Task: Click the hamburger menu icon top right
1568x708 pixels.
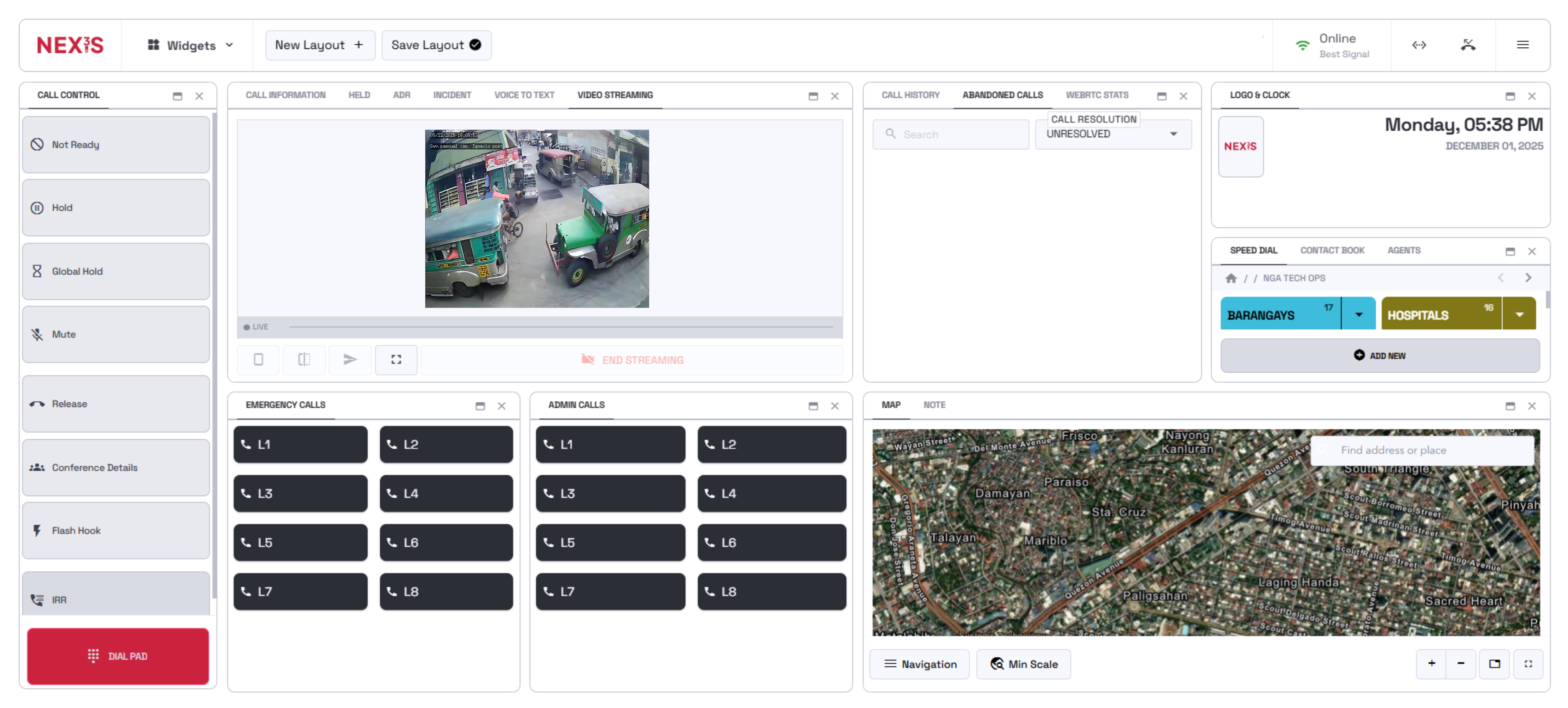Action: pyautogui.click(x=1522, y=44)
